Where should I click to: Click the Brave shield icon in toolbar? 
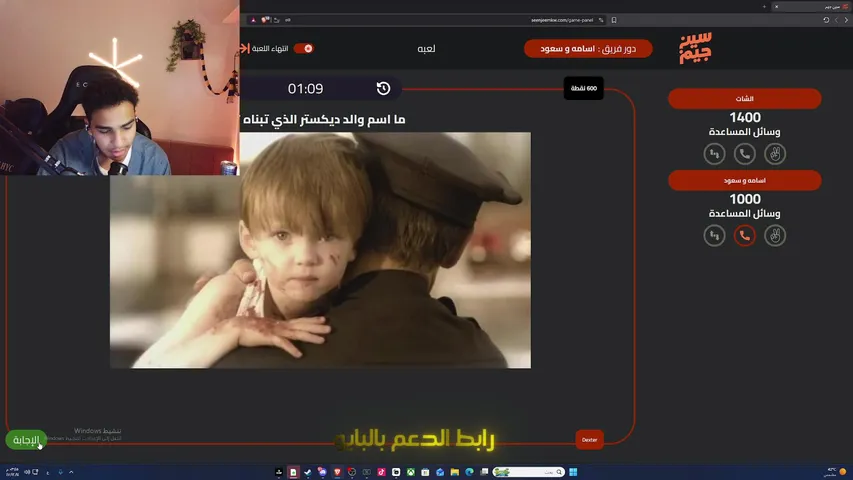point(265,20)
